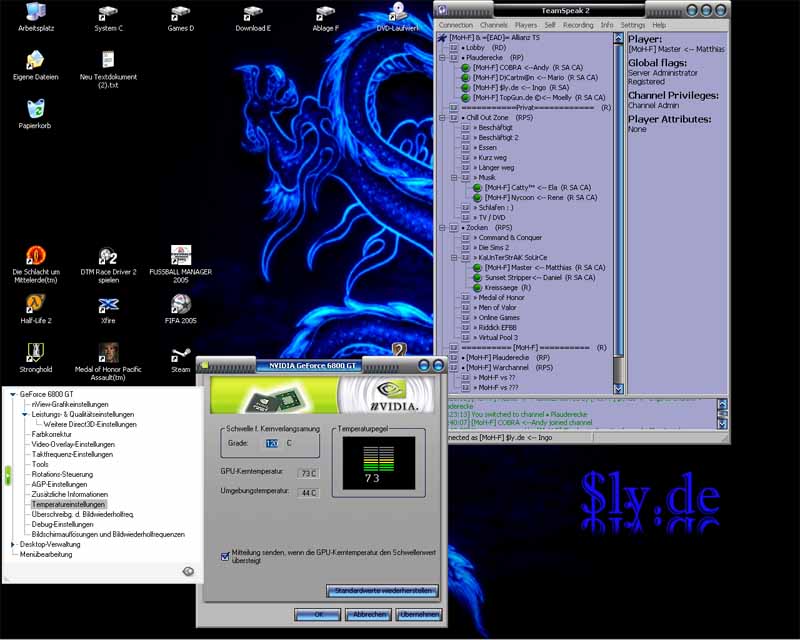
Task: Open the Ablage F drive shortcut
Action: click(326, 18)
